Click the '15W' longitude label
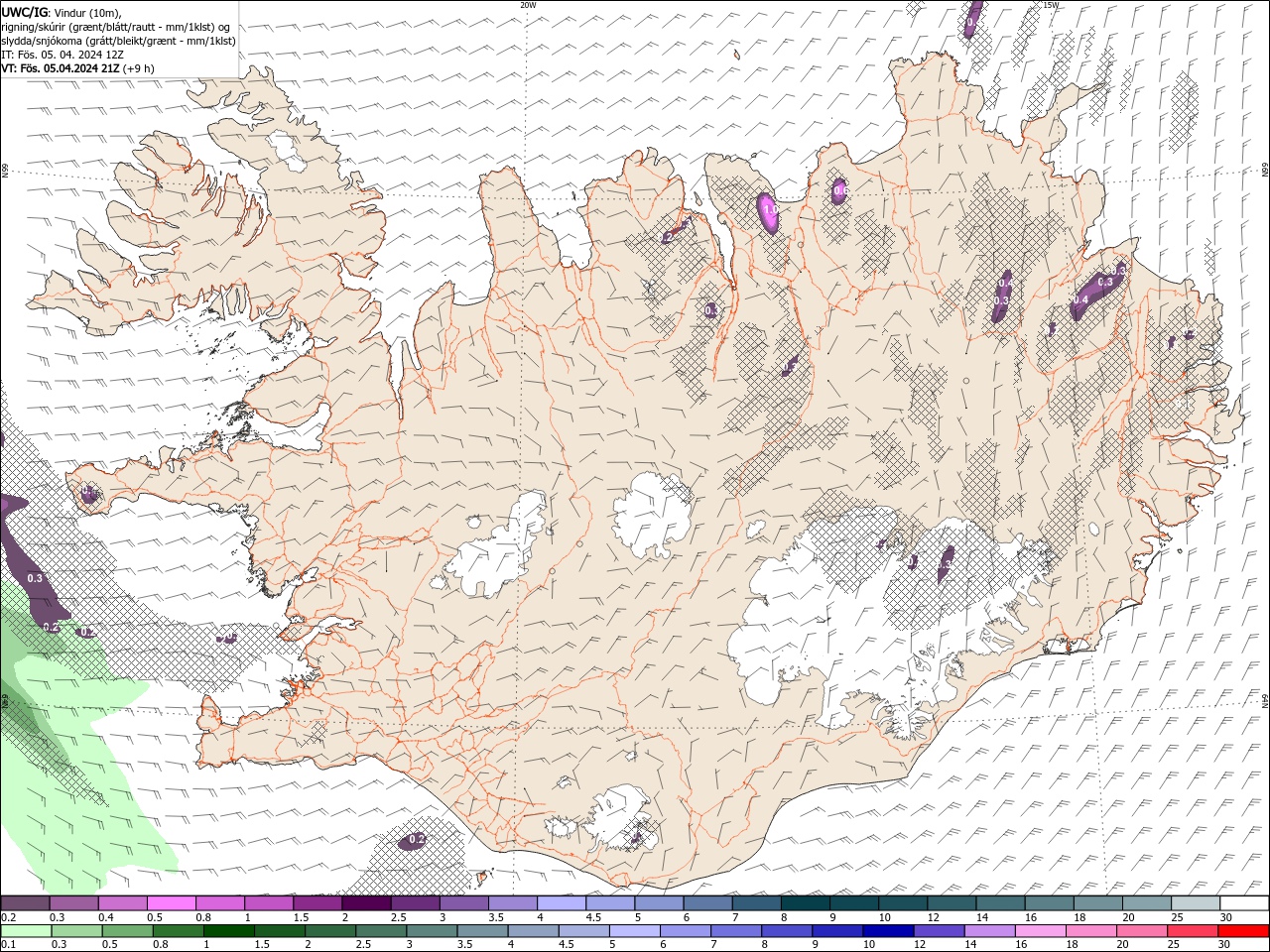Image resolution: width=1270 pixels, height=952 pixels. point(1051,5)
